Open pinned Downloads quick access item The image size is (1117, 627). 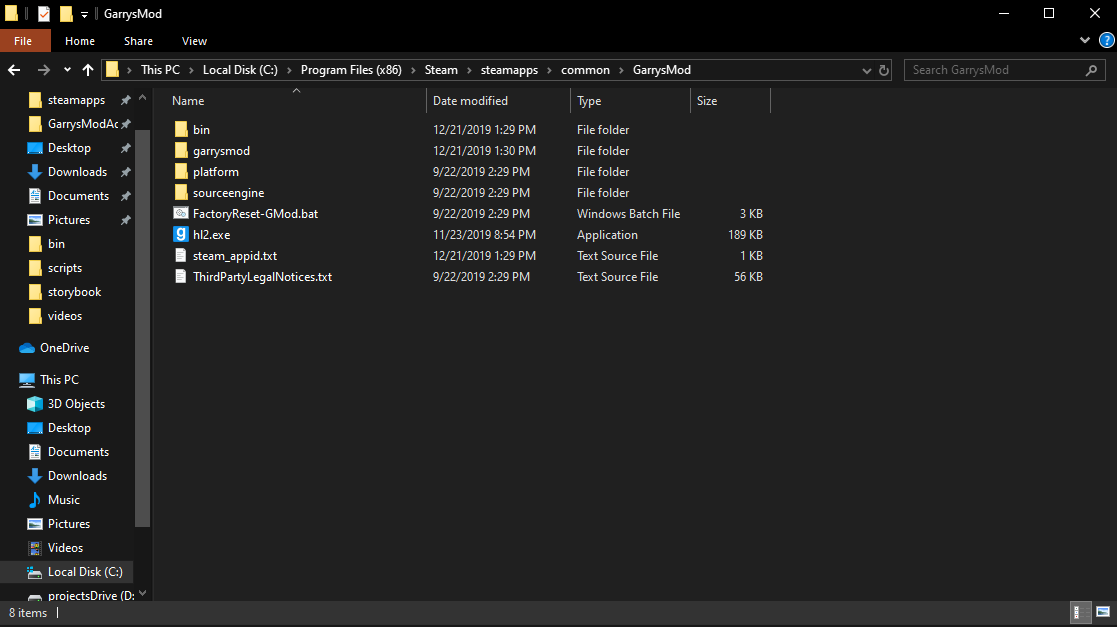tap(66, 172)
